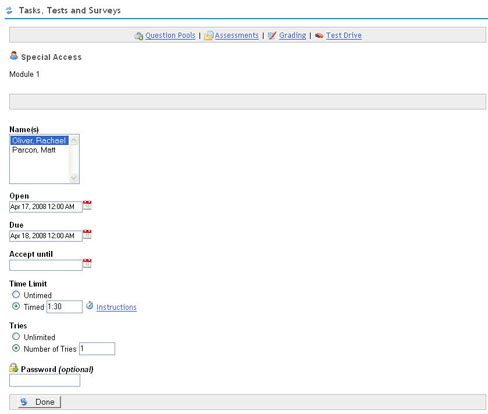Select Parcon, Matt in names list
488x414 pixels.
(x=34, y=150)
